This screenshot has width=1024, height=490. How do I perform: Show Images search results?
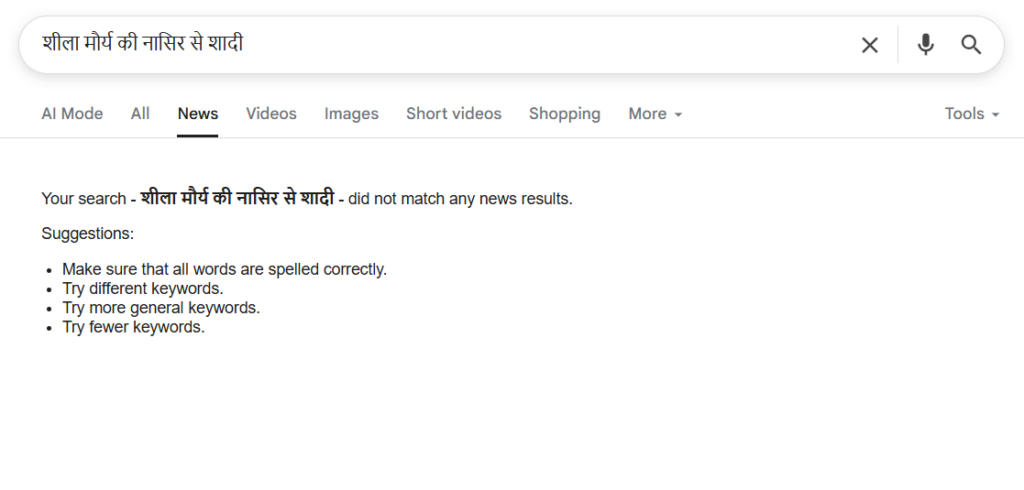click(351, 114)
